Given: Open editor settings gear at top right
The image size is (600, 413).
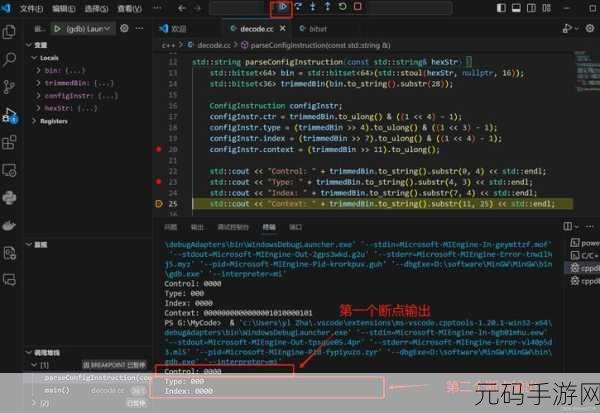Looking at the screenshot, I should tap(590, 28).
